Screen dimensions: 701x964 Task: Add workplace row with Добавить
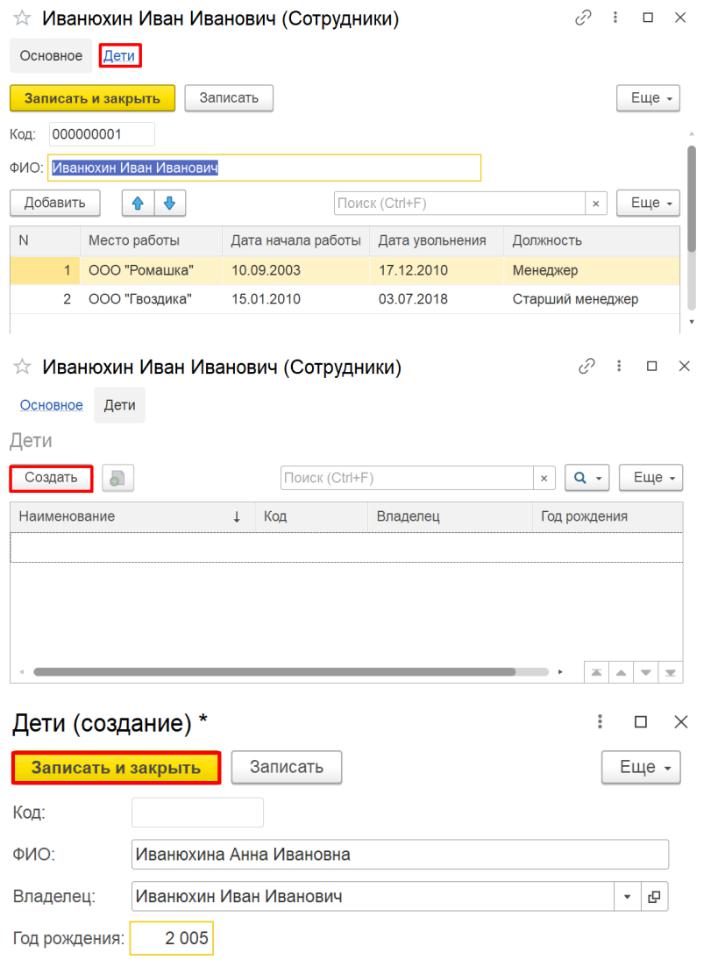55,203
